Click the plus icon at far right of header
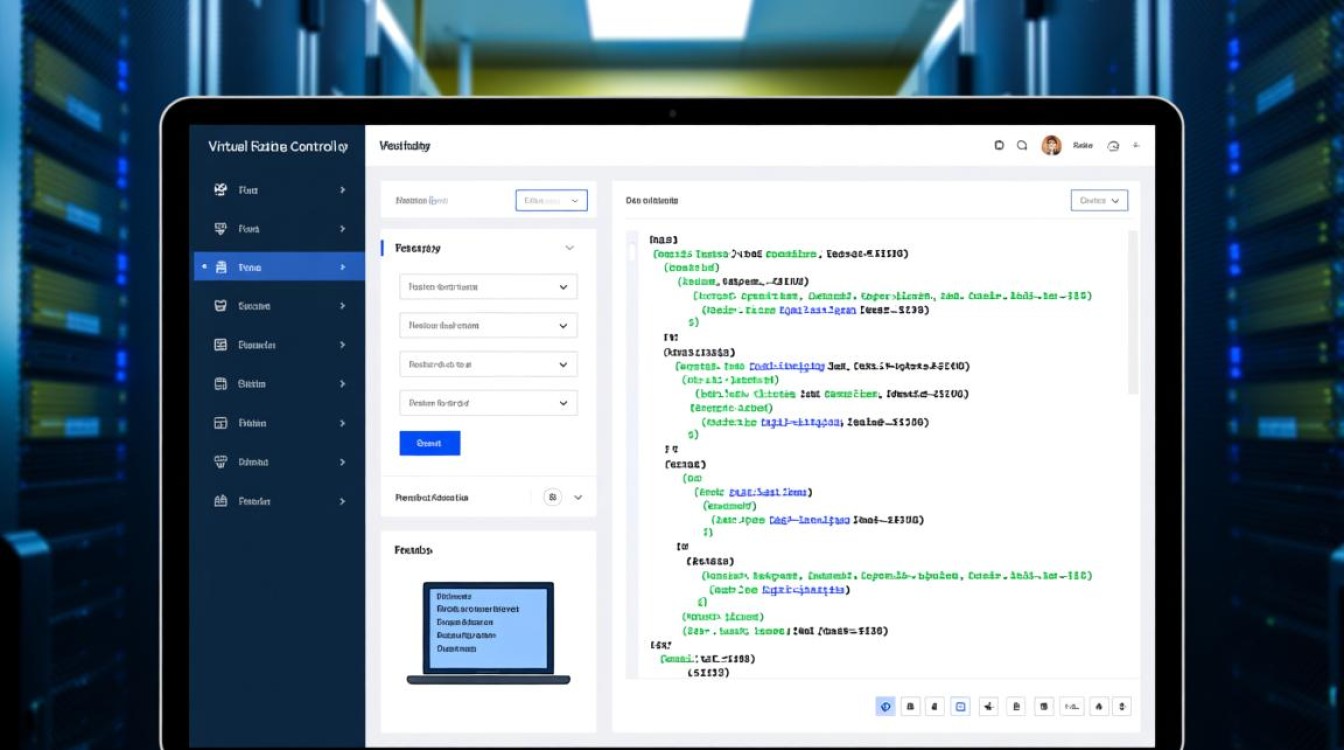The image size is (1344, 750). pos(1136,146)
